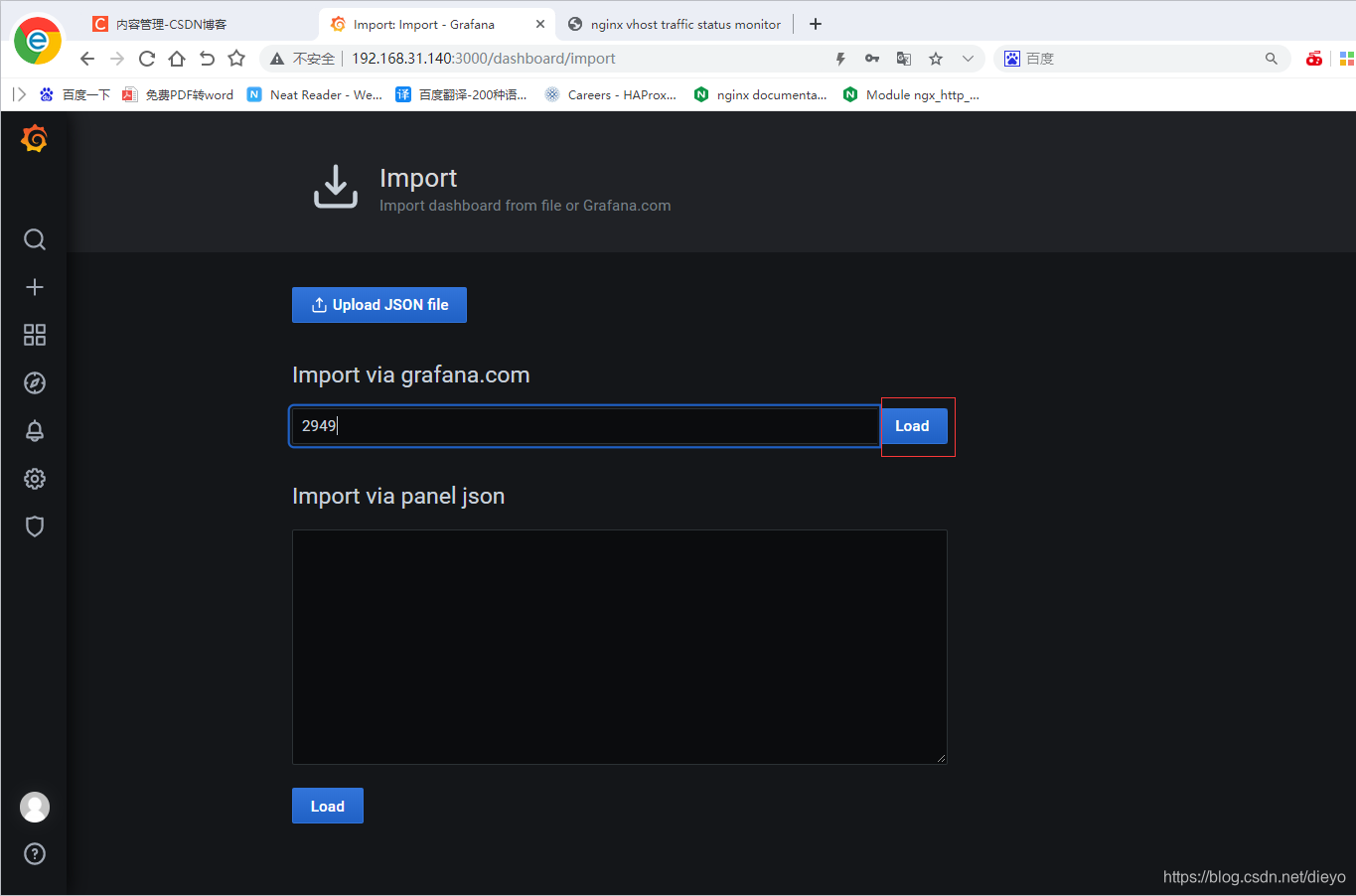Screen dimensions: 1356x896
Task: Click the star icon inside the address bar
Action: click(x=936, y=59)
